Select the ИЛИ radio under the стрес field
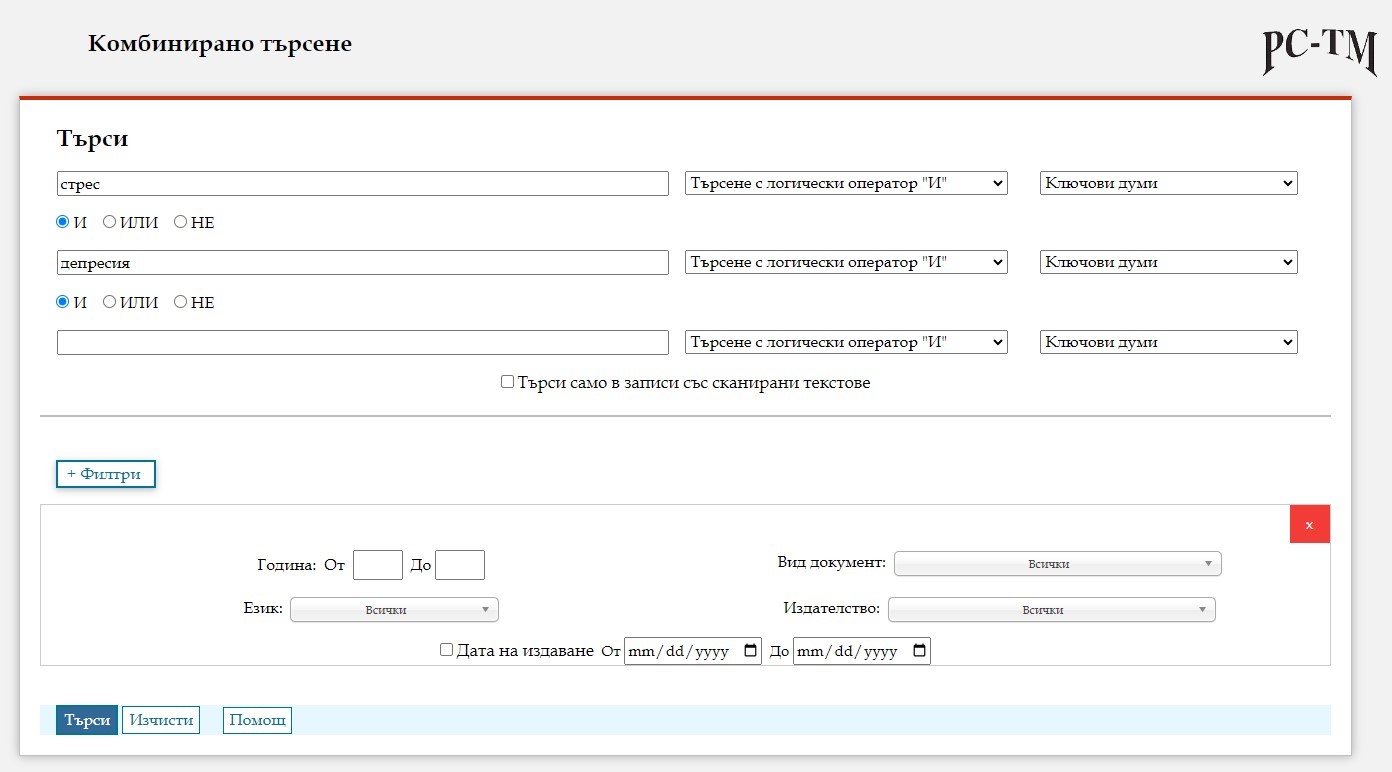1392x772 pixels. point(109,222)
